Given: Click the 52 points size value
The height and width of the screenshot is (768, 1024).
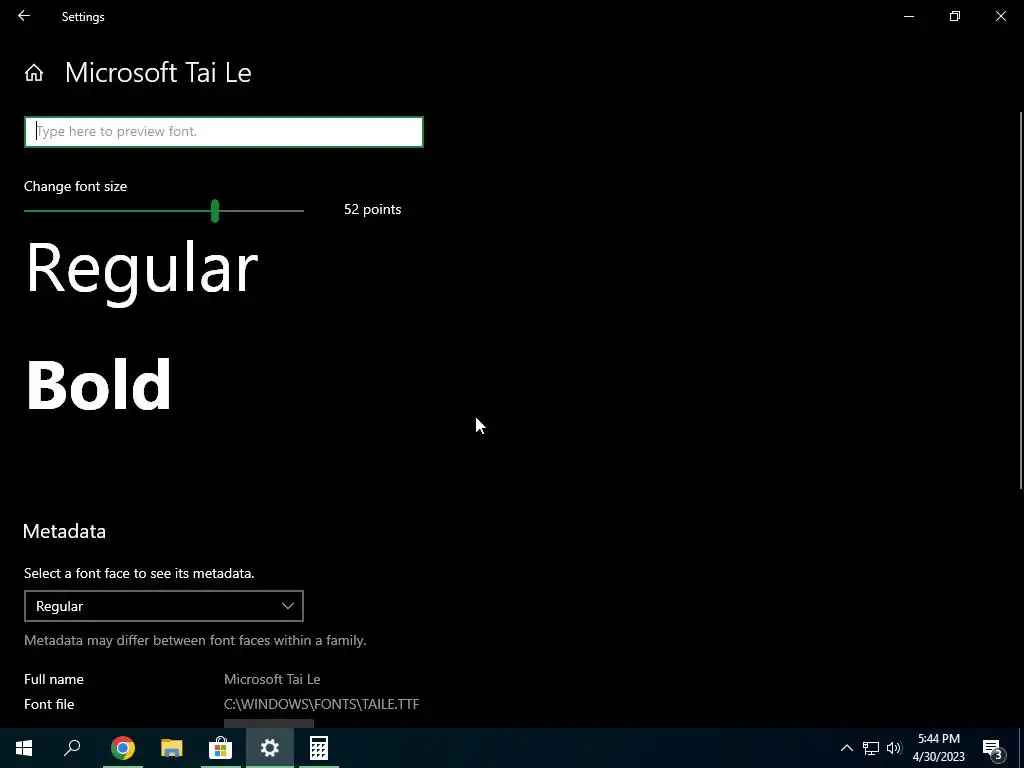Looking at the screenshot, I should (372, 210).
